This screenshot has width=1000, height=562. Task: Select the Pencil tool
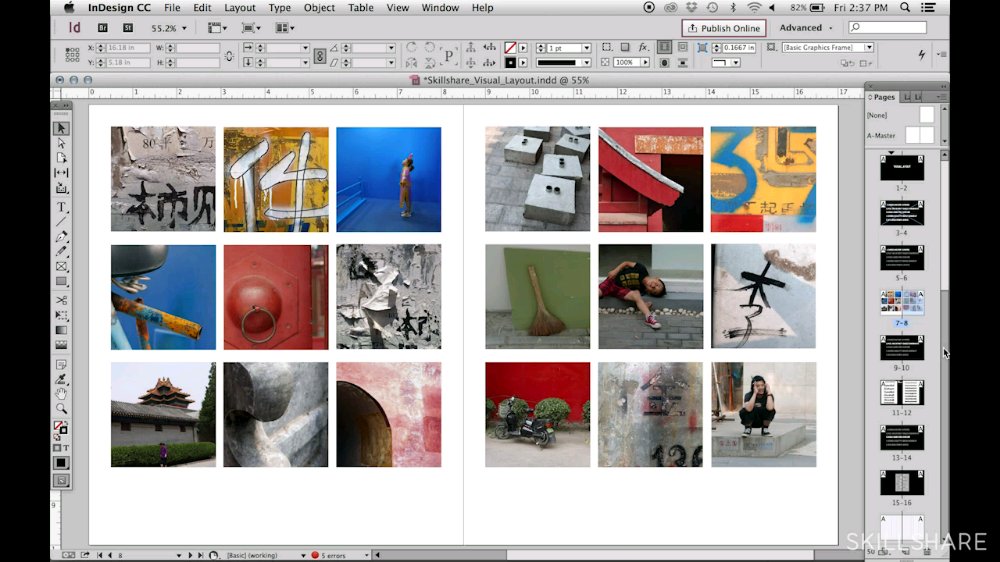tap(61, 251)
